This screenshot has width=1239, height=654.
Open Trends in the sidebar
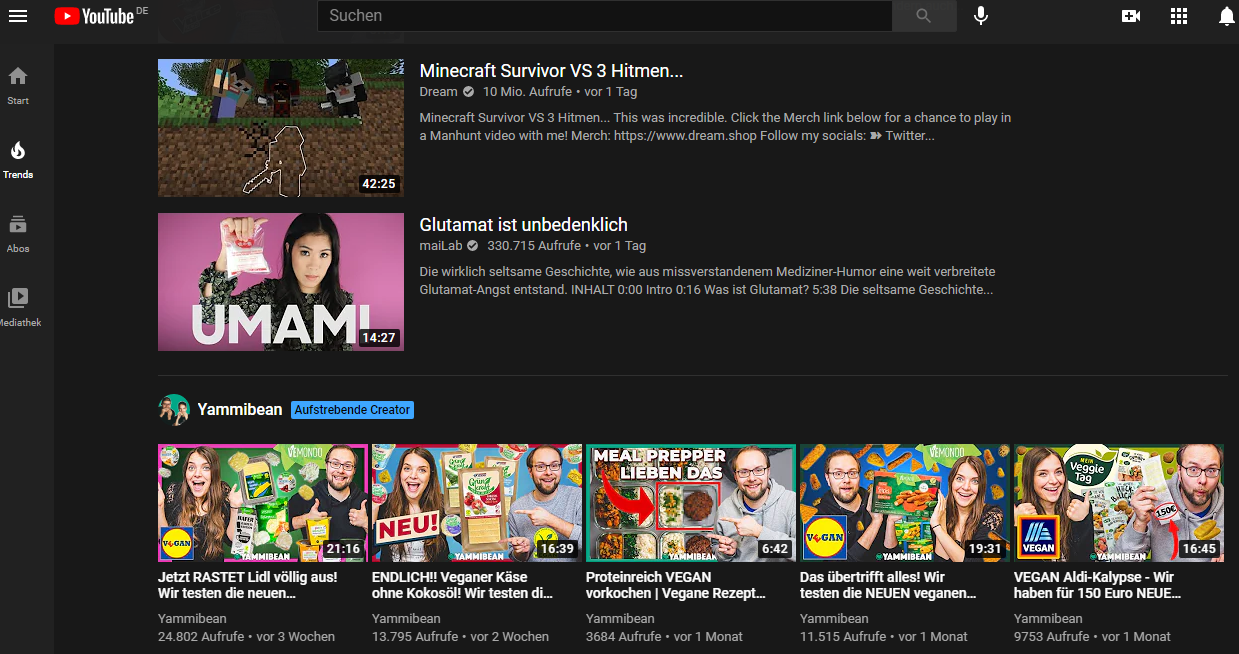click(x=18, y=159)
